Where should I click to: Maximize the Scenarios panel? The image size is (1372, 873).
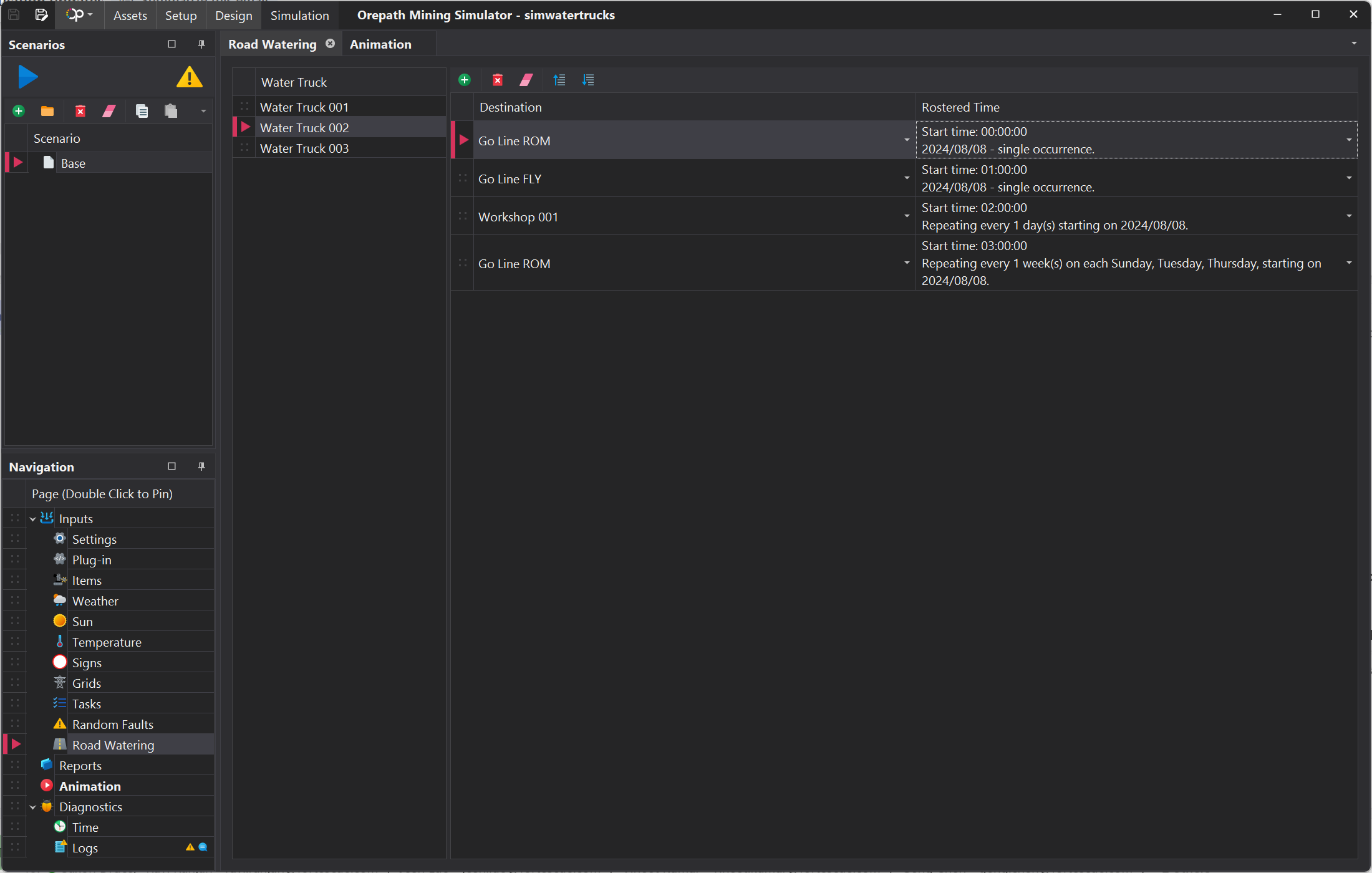[172, 44]
